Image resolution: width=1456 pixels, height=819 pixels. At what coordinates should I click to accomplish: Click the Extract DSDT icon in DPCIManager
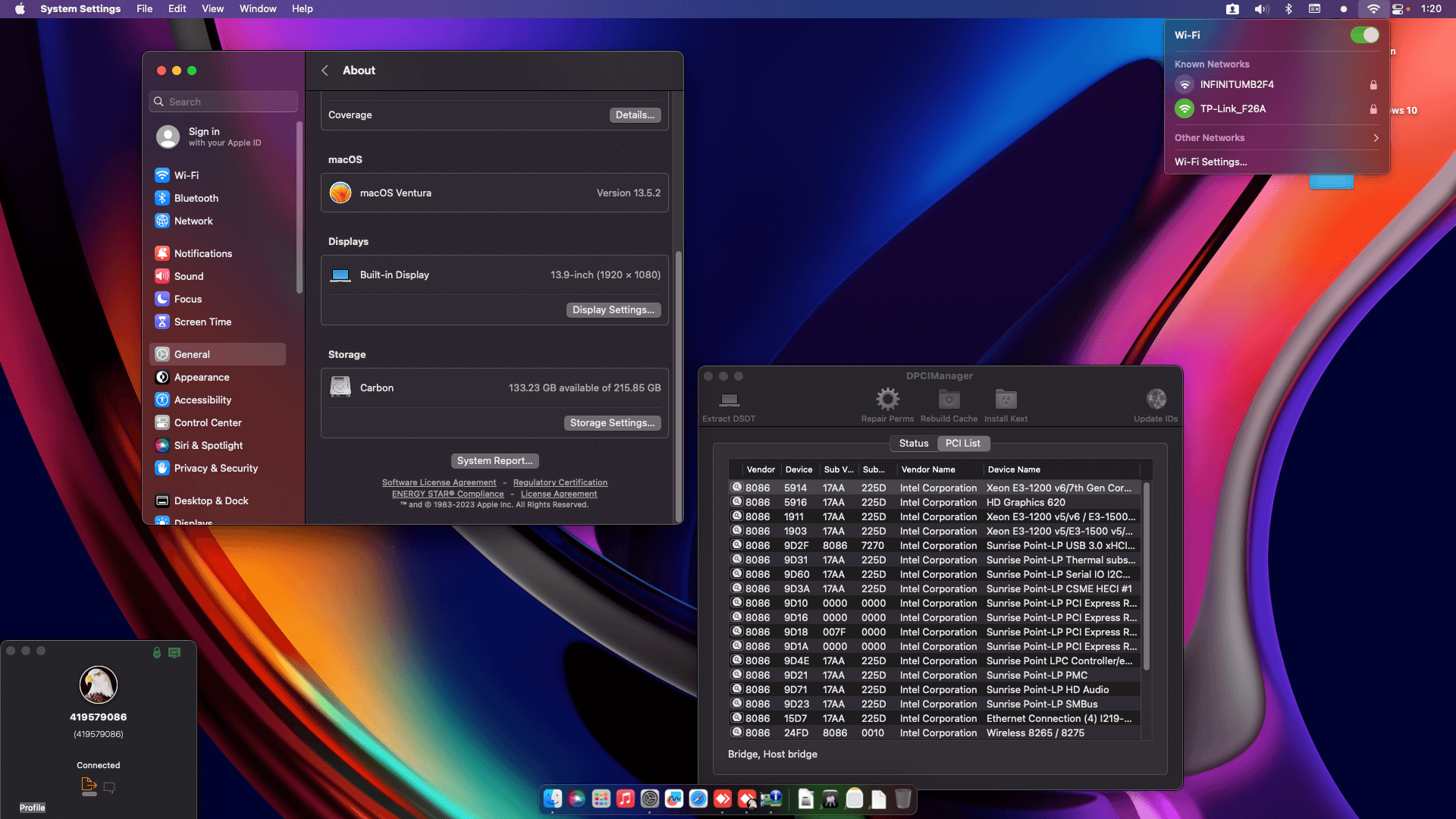coord(729,400)
